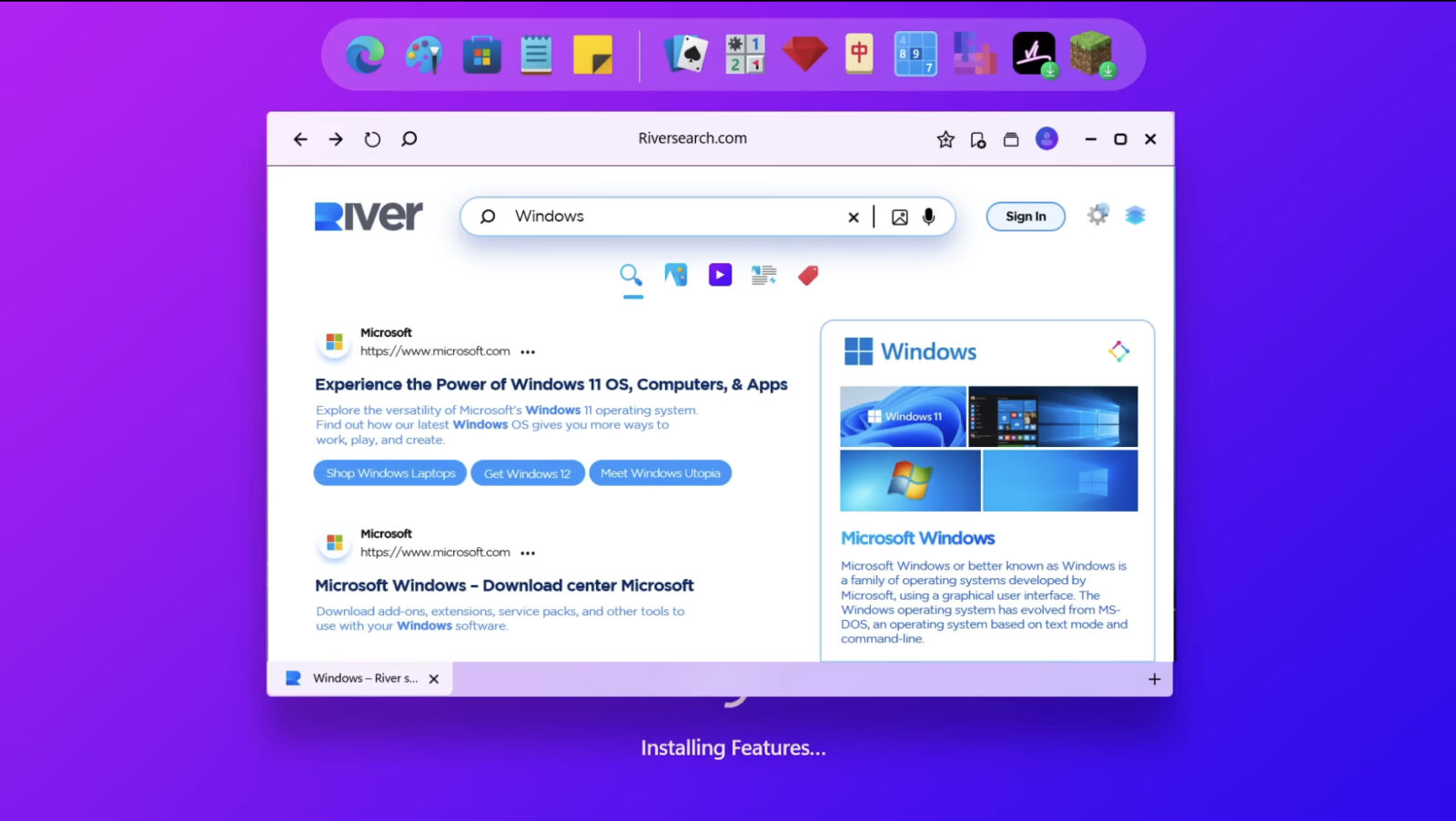
Task: Reload the page with the refresh icon
Action: coord(372,138)
